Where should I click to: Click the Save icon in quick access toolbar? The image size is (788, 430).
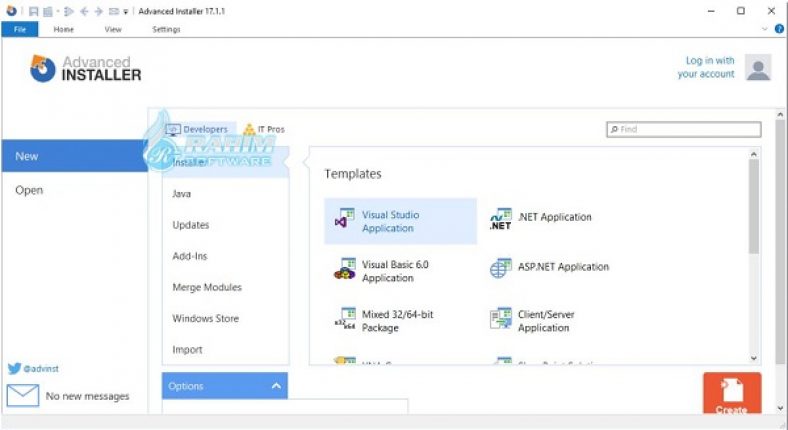point(34,11)
